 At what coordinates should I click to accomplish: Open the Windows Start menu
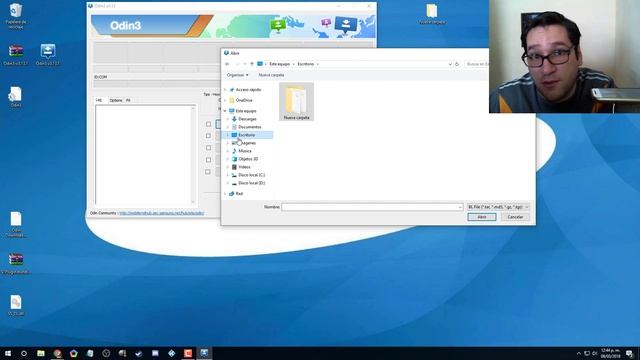(x=8, y=353)
